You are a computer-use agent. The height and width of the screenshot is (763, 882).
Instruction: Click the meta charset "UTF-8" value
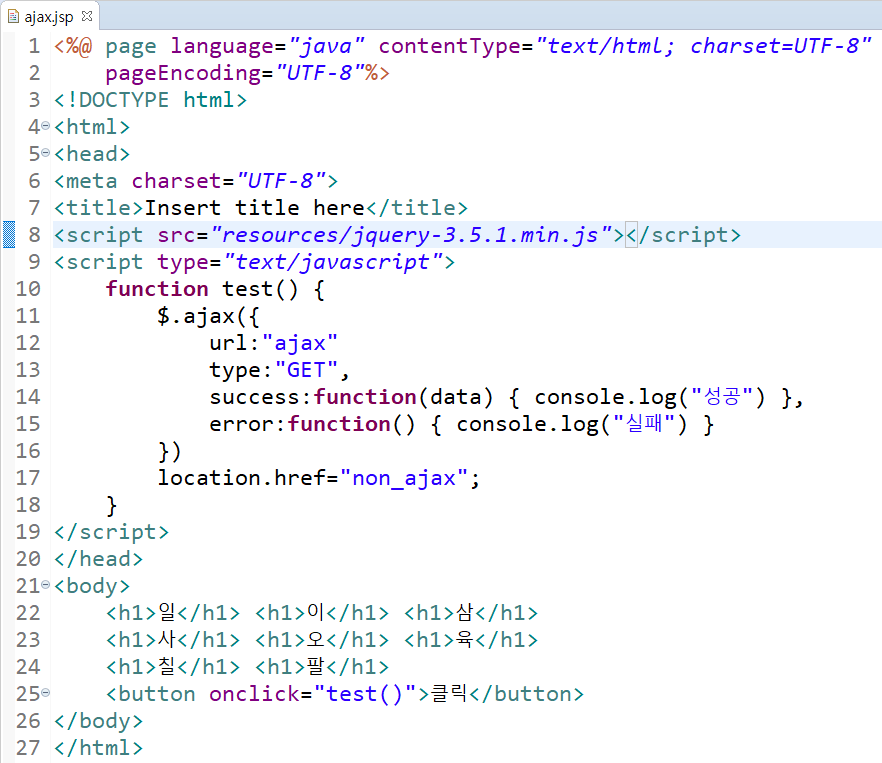click(281, 181)
